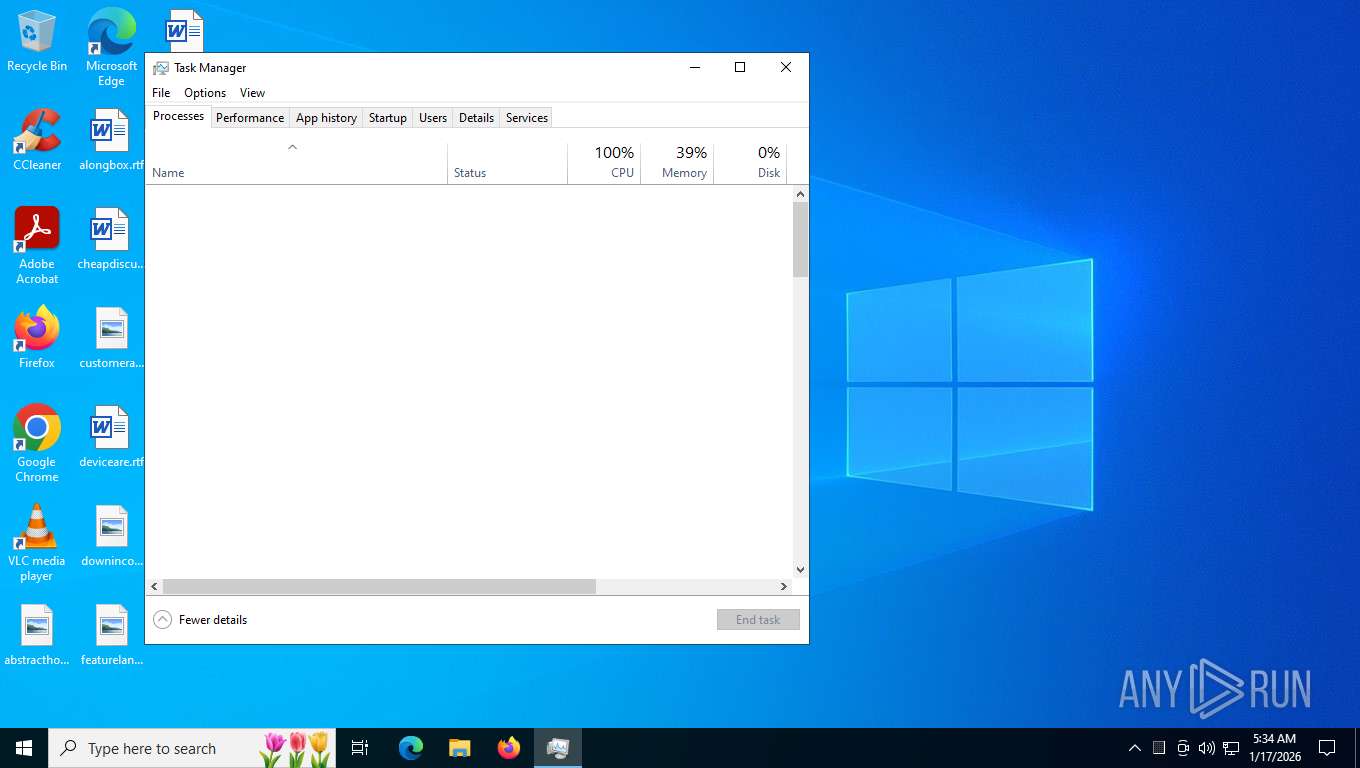Select the downinco... image file icon
The height and width of the screenshot is (768, 1360).
(x=111, y=536)
